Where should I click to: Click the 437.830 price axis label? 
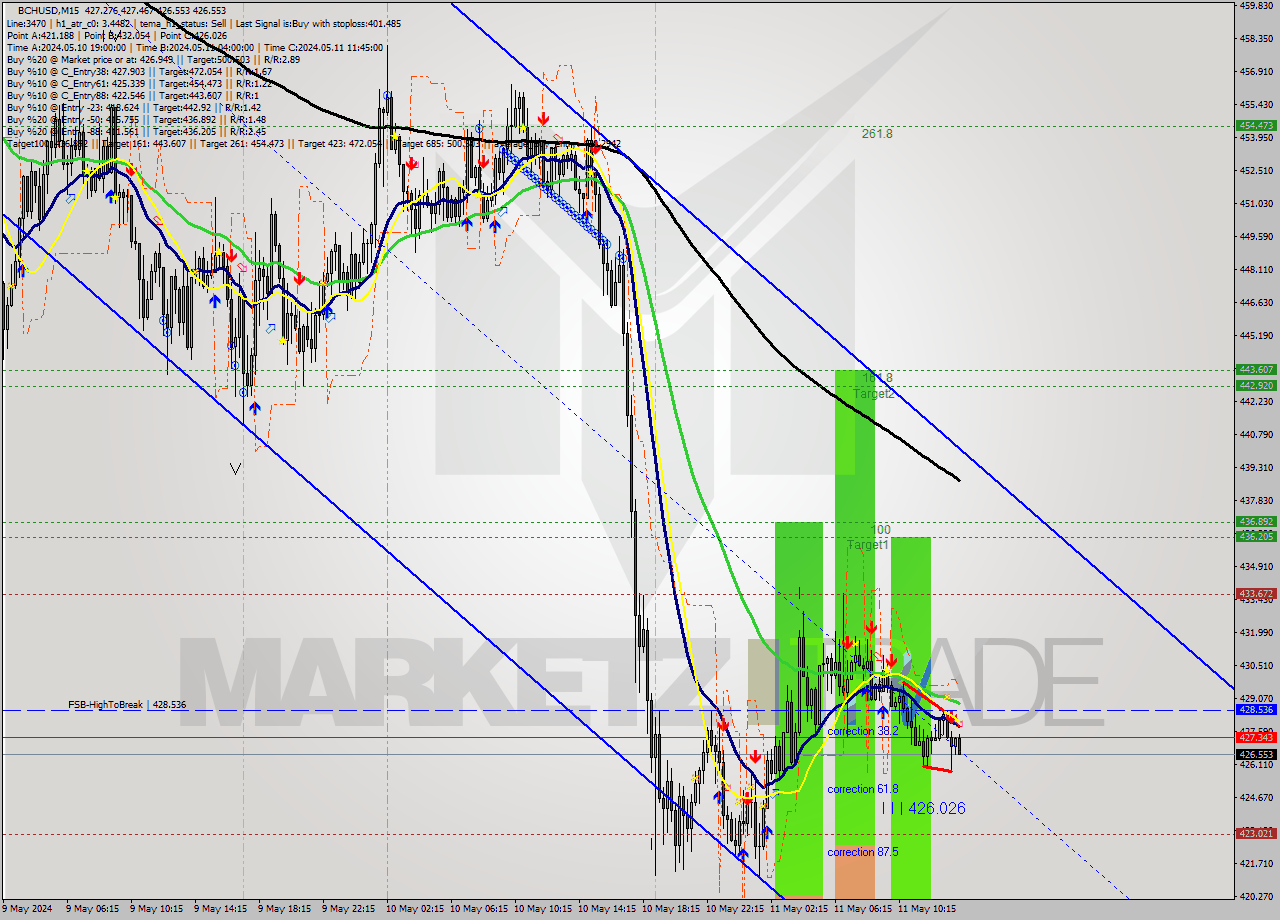point(1256,500)
